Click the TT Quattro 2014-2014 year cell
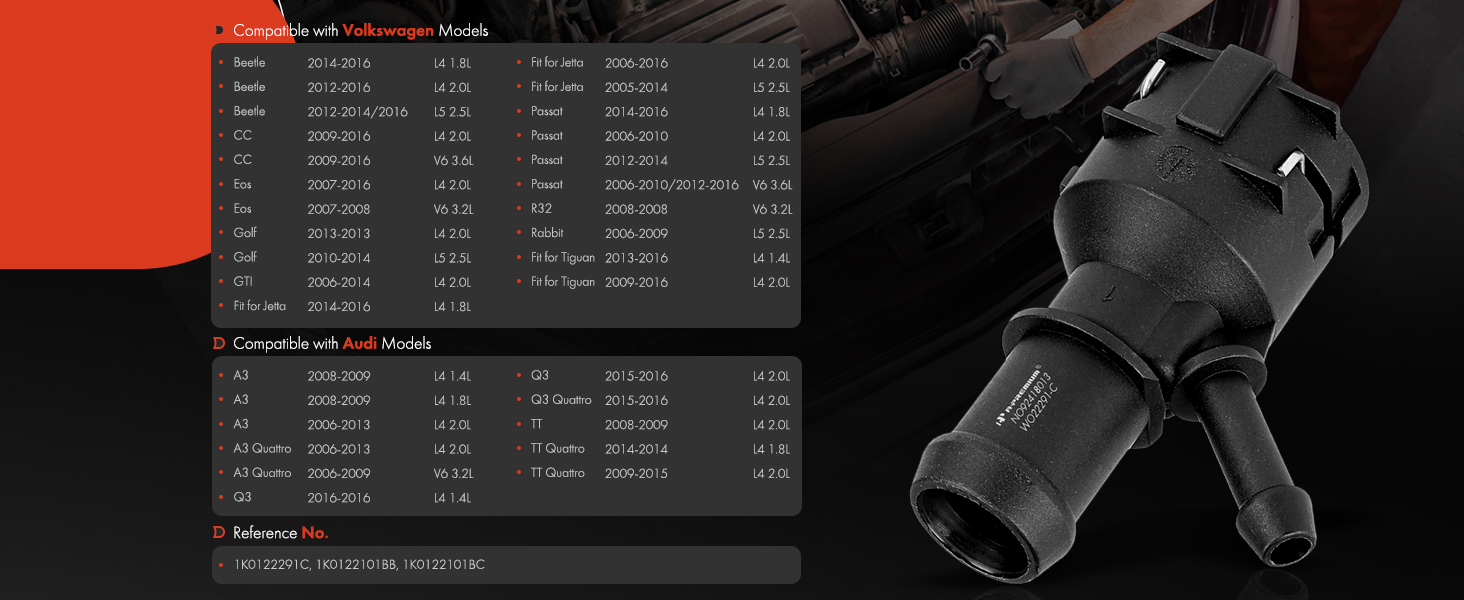Image resolution: width=1464 pixels, height=600 pixels. [636, 449]
